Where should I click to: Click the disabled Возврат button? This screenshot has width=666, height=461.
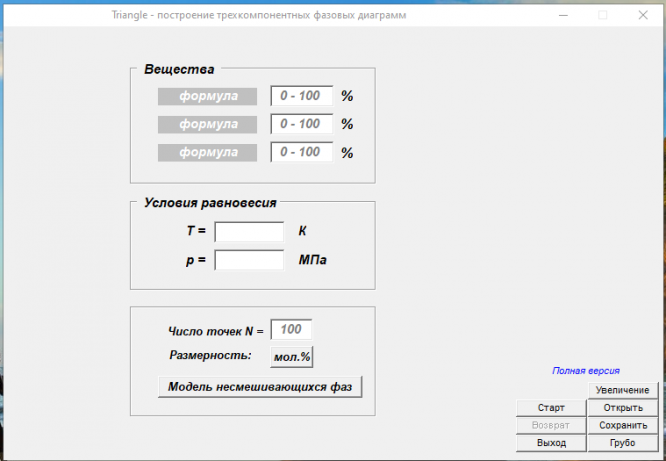pyautogui.click(x=551, y=425)
